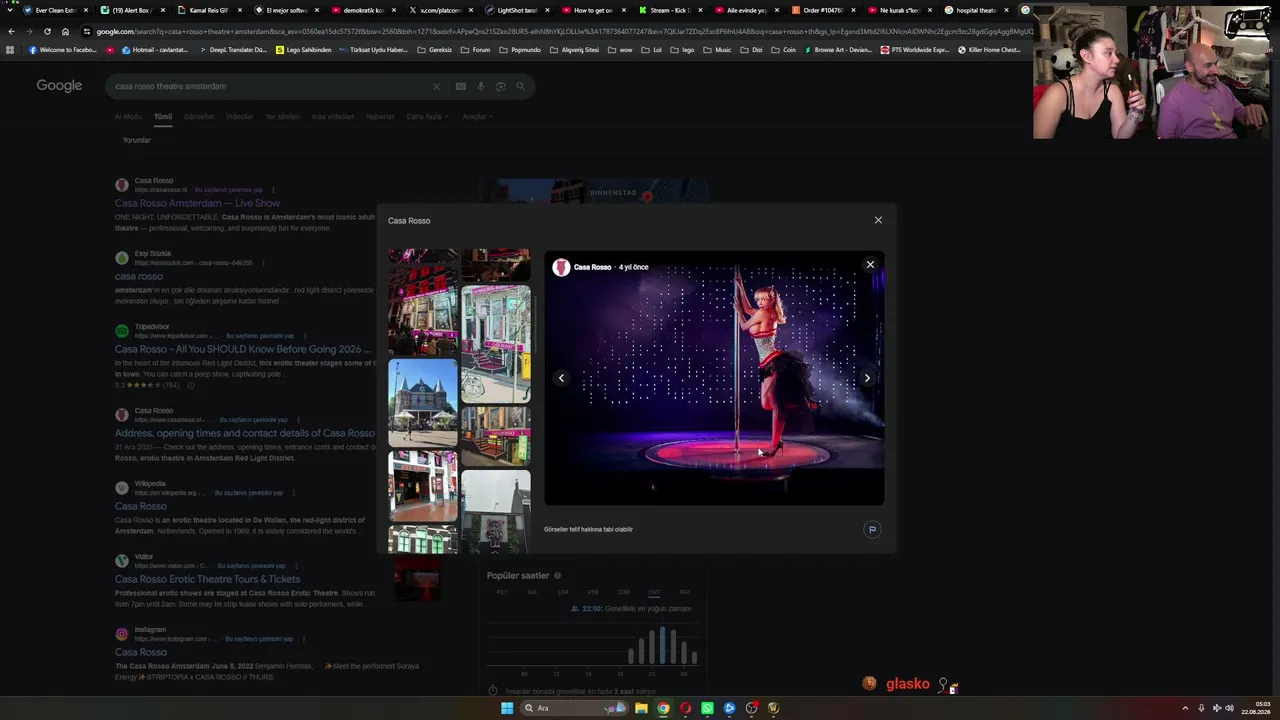
Task: Submit search with the magnifier icon
Action: [x=520, y=86]
